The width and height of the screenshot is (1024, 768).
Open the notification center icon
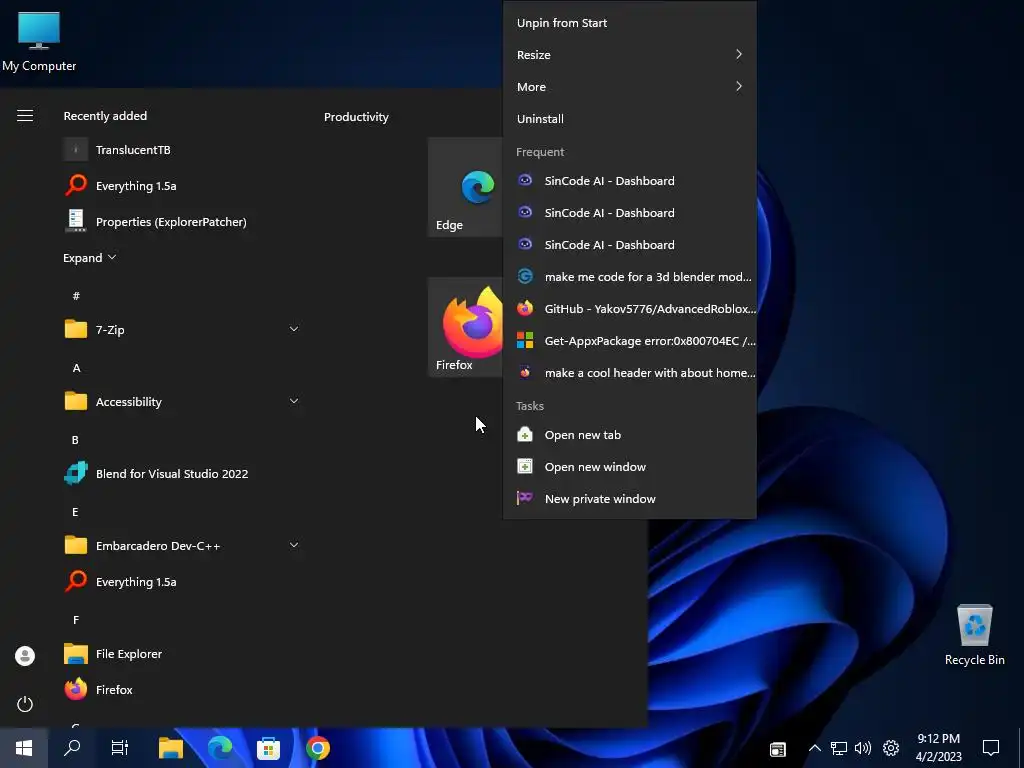(x=991, y=748)
